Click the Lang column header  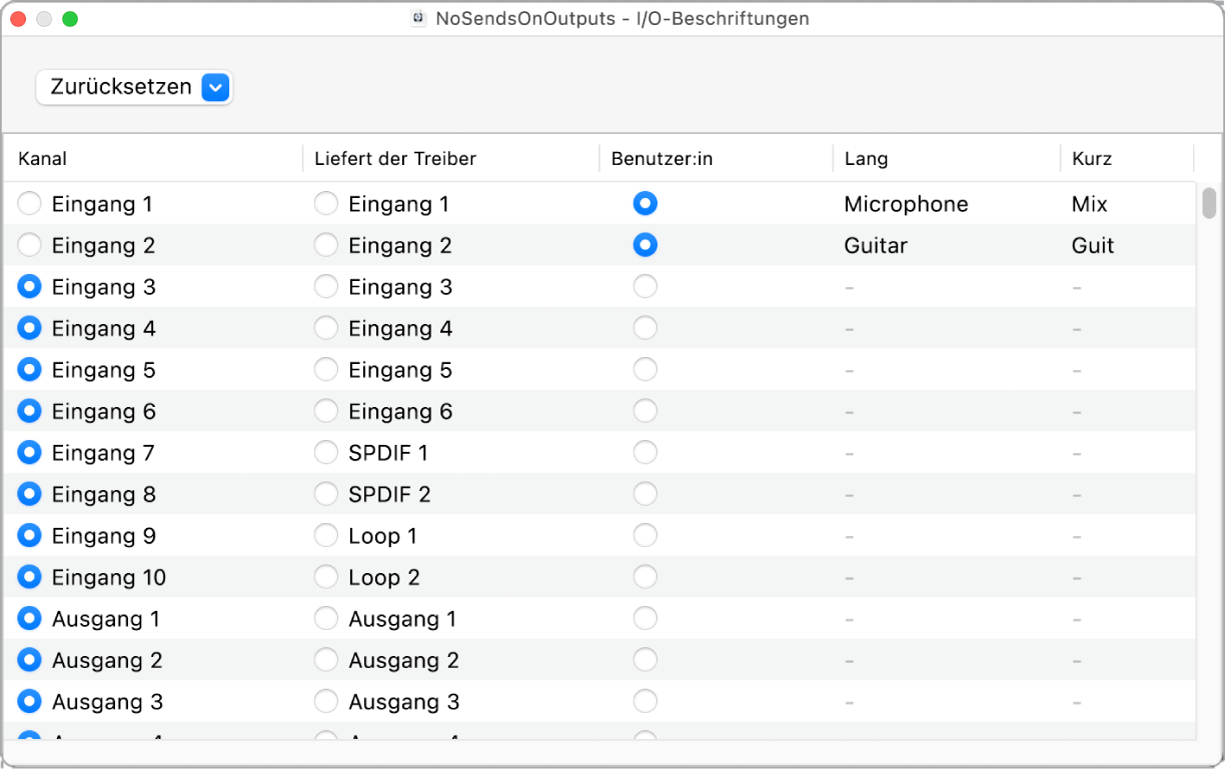866,158
